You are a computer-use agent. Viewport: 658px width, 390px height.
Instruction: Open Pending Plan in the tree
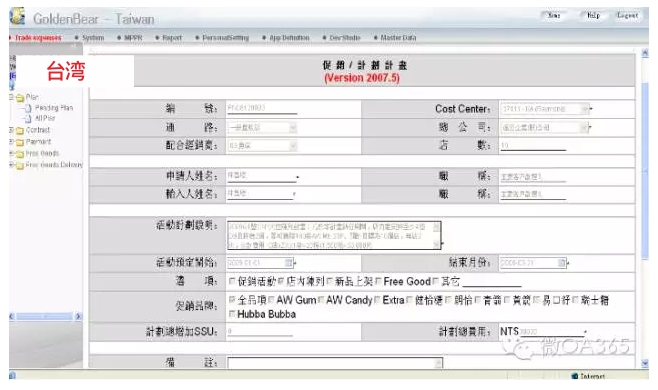pyautogui.click(x=54, y=108)
